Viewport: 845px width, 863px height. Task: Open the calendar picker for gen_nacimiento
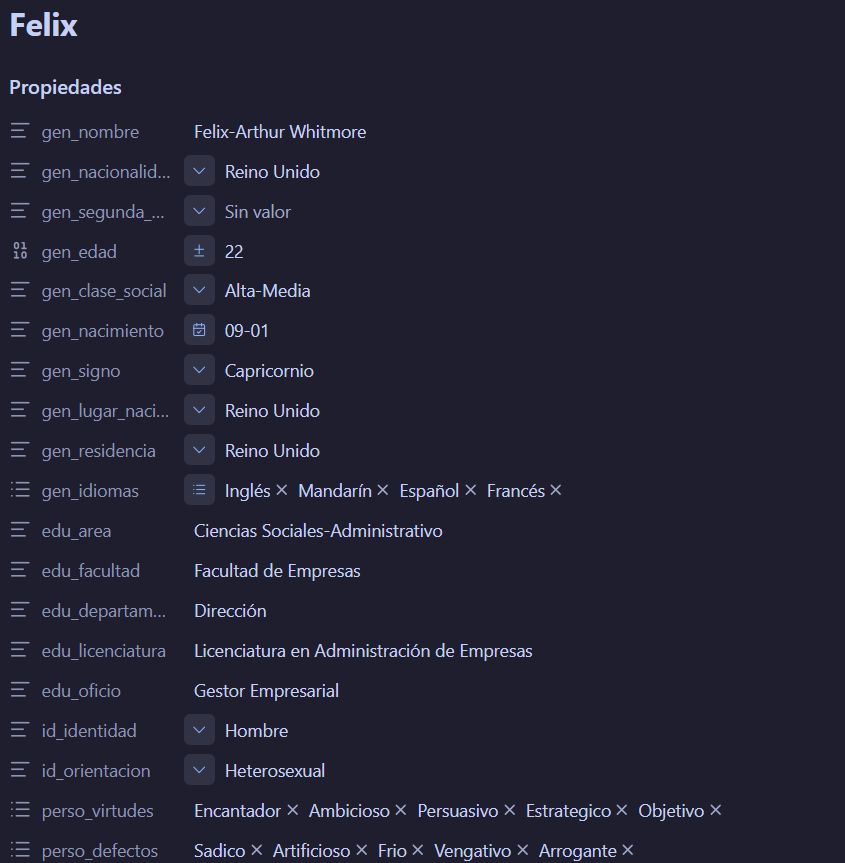pos(199,330)
